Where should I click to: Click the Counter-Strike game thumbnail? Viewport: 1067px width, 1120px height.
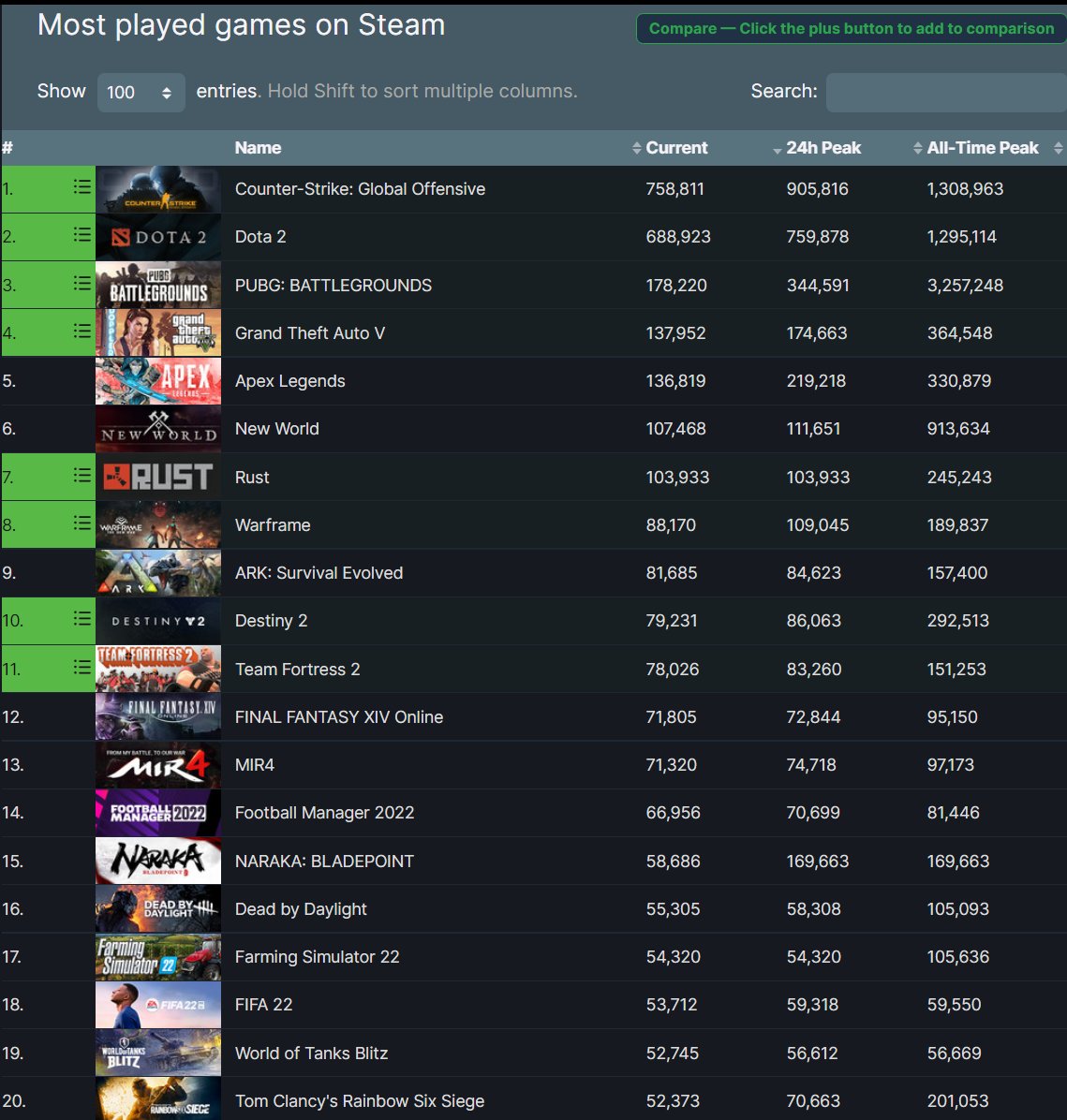pos(158,189)
